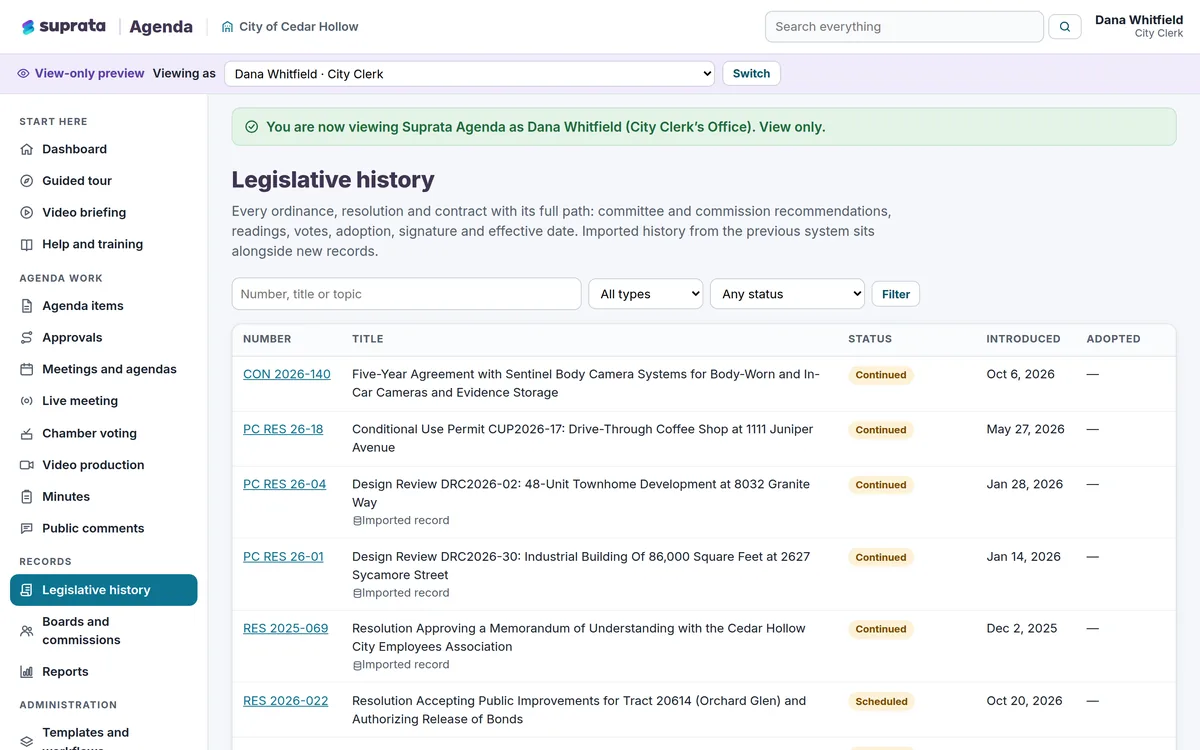Screen dimensions: 1200x750
Task: Click imported record icon under RES 2025-069
Action: (357, 665)
